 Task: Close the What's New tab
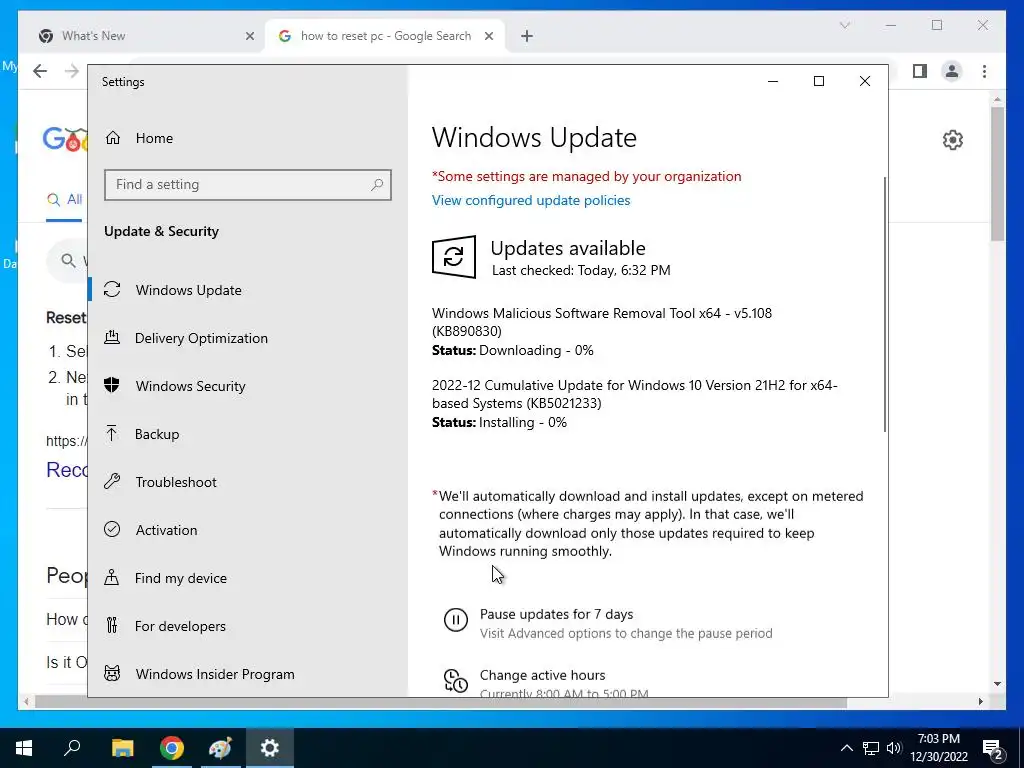[x=249, y=36]
